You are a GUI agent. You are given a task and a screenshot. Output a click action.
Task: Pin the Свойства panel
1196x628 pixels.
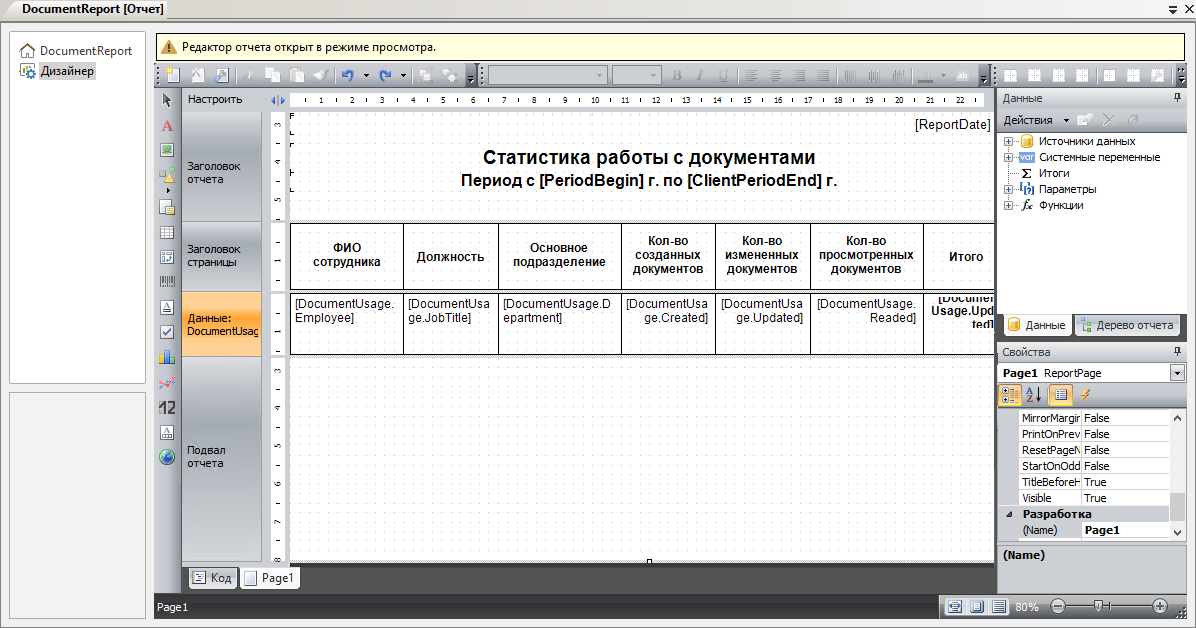pyautogui.click(x=1178, y=352)
